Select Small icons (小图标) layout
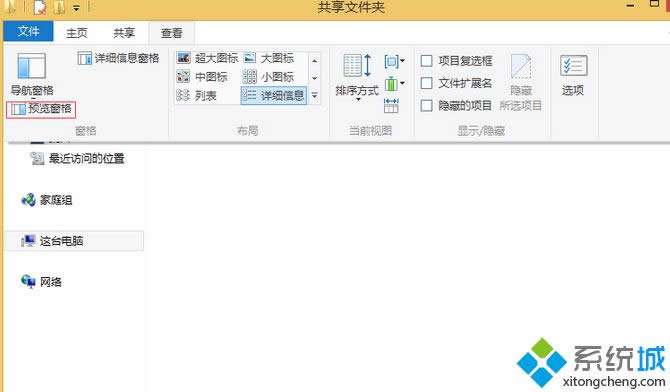Image resolution: width=670 pixels, height=392 pixels. (x=268, y=77)
